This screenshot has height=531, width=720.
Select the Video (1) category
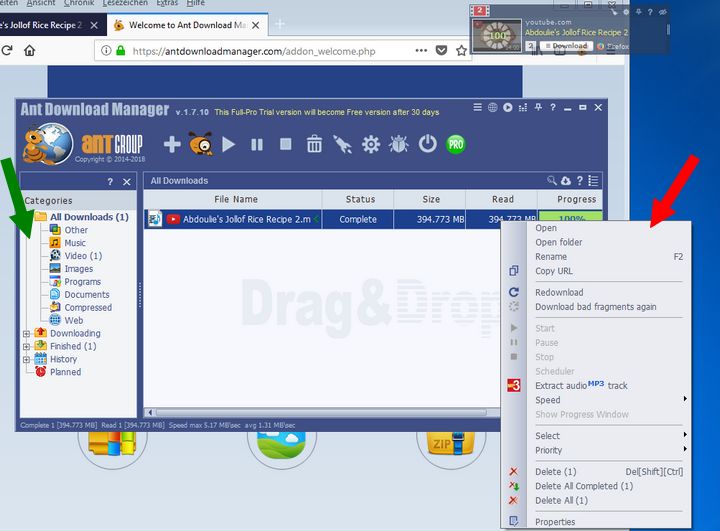pyautogui.click(x=83, y=255)
